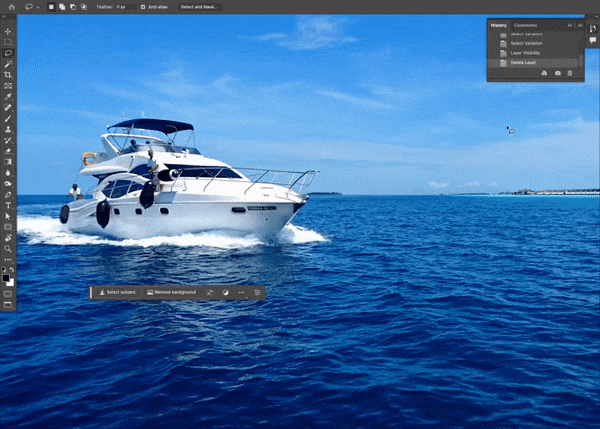Open the background color swatch
The width and height of the screenshot is (600, 429).
click(x=12, y=284)
